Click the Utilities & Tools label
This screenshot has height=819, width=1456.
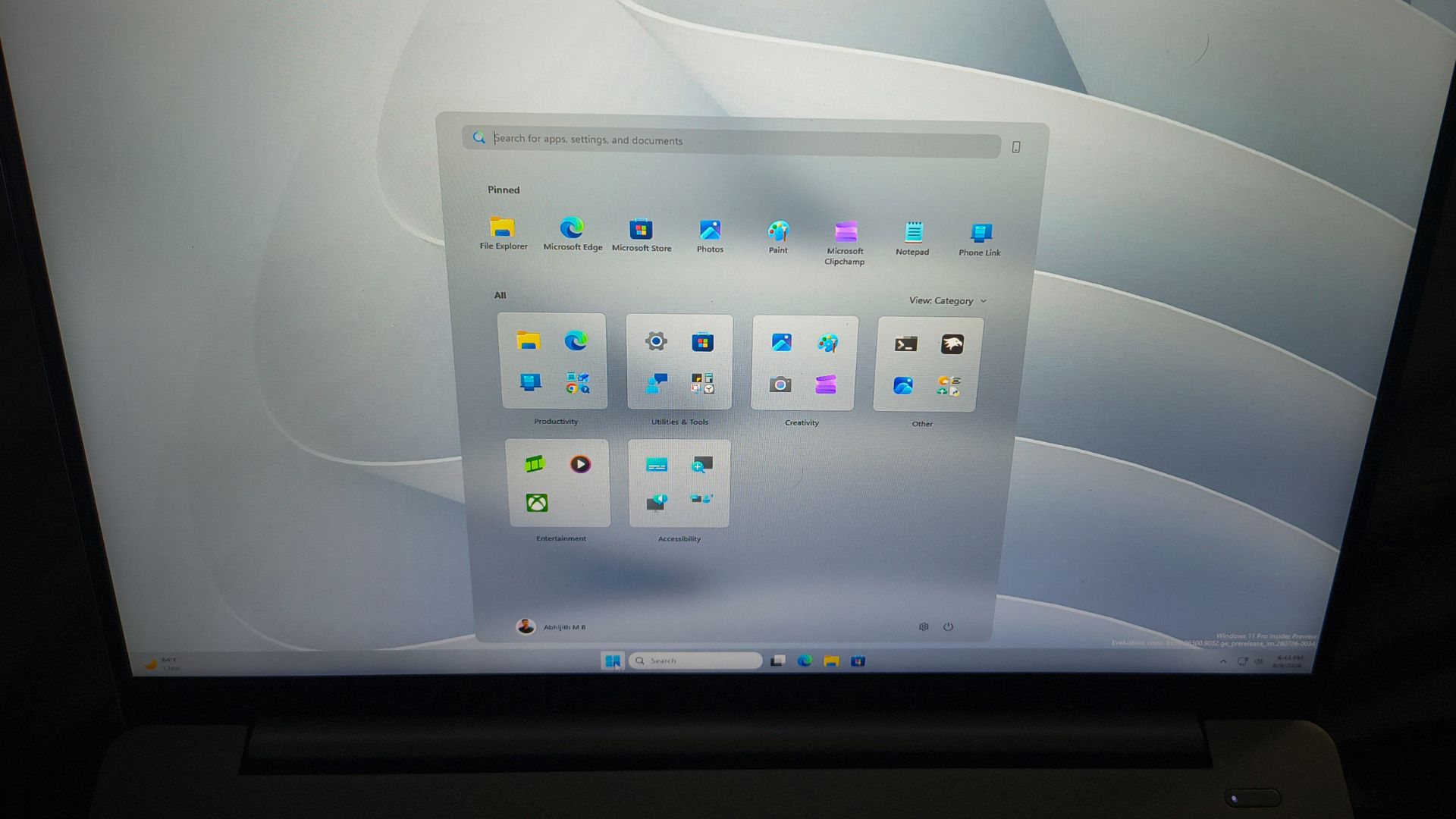point(679,422)
